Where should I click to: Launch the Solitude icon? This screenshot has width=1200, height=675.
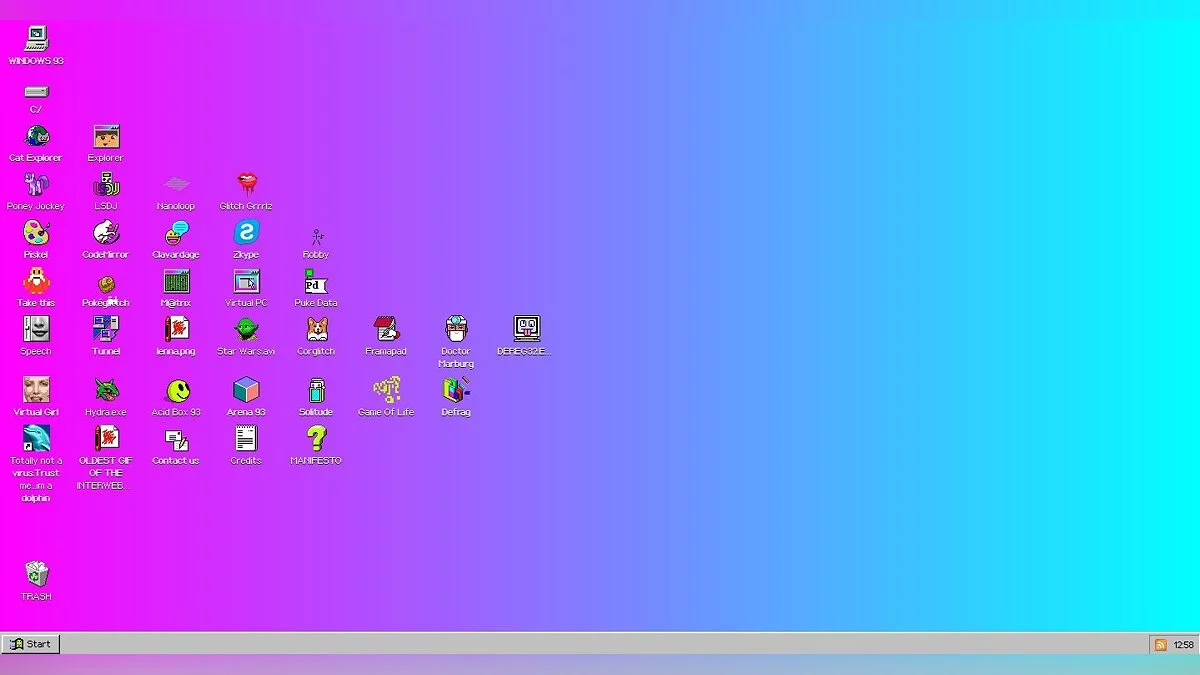[316, 390]
